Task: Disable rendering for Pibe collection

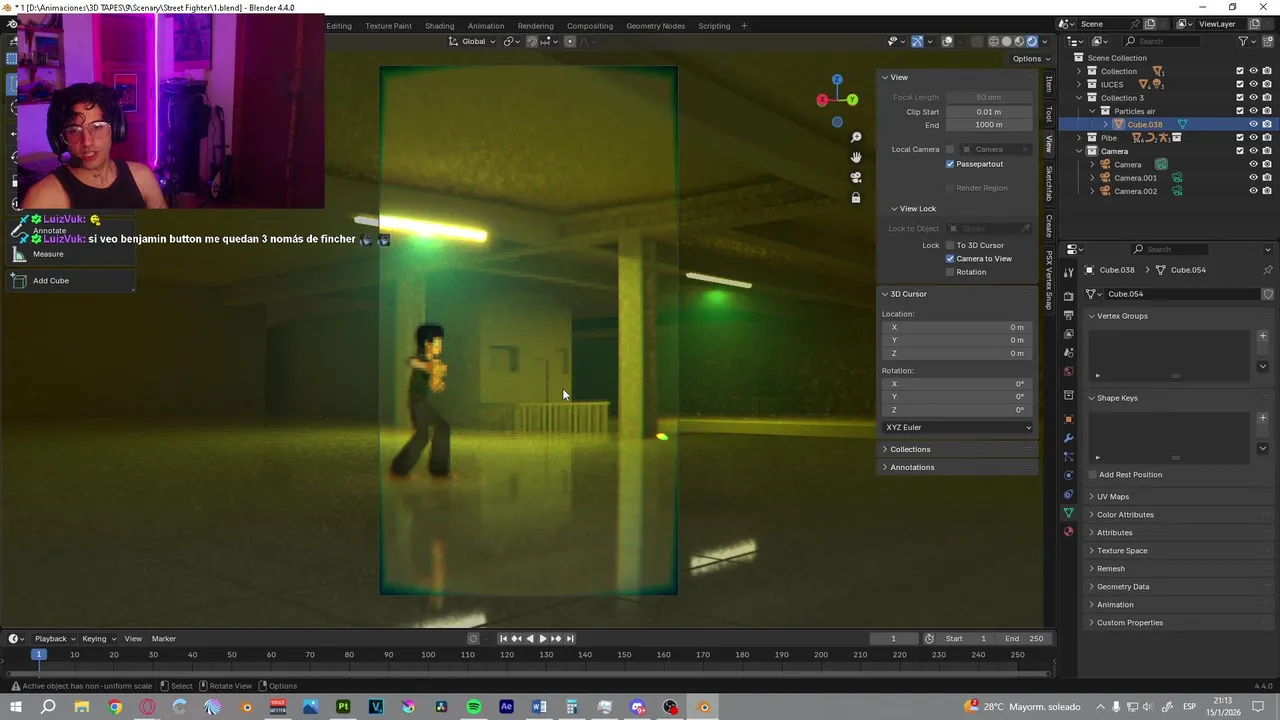Action: pos(1267,138)
